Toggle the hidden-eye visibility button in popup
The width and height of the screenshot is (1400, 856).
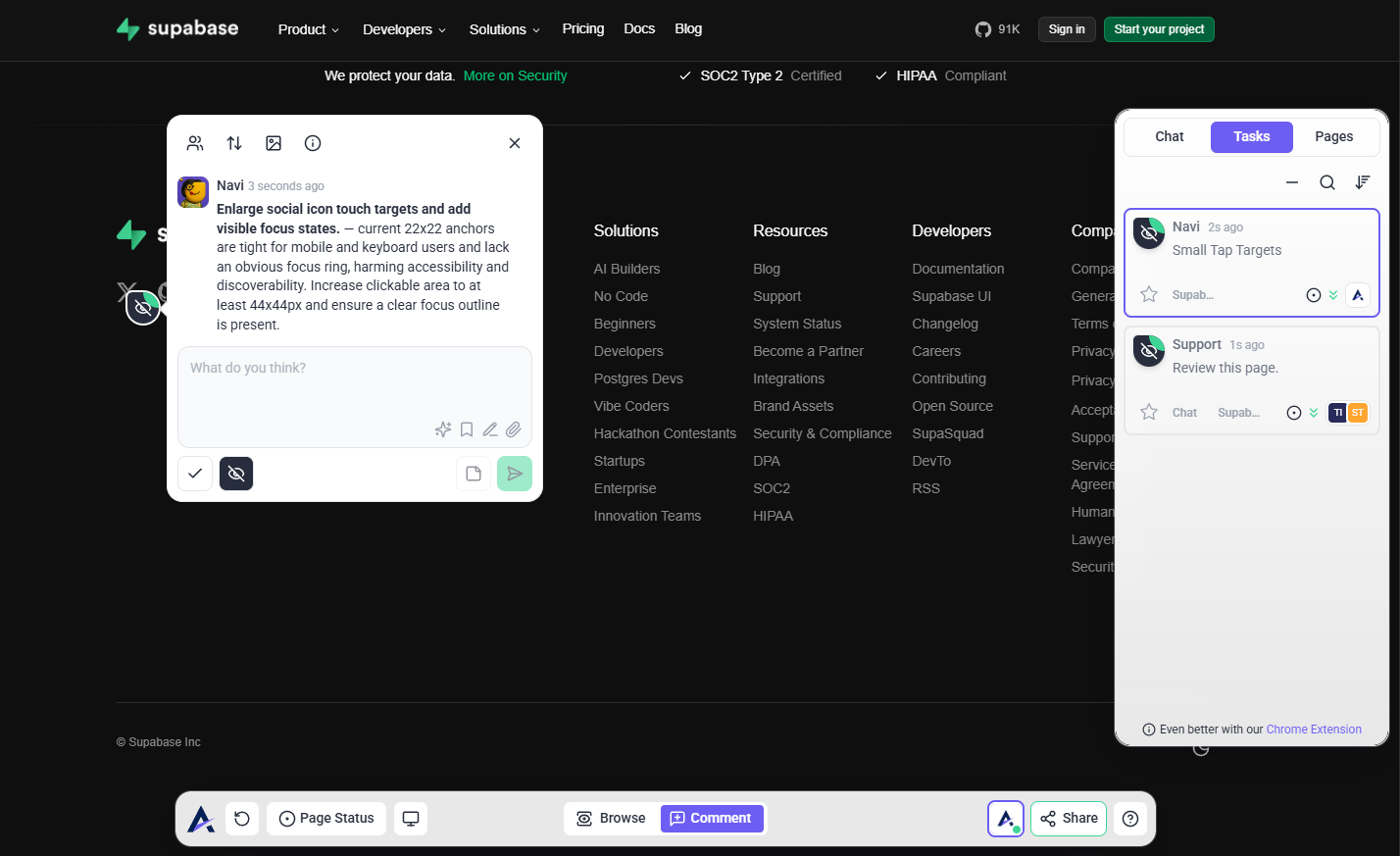236,474
